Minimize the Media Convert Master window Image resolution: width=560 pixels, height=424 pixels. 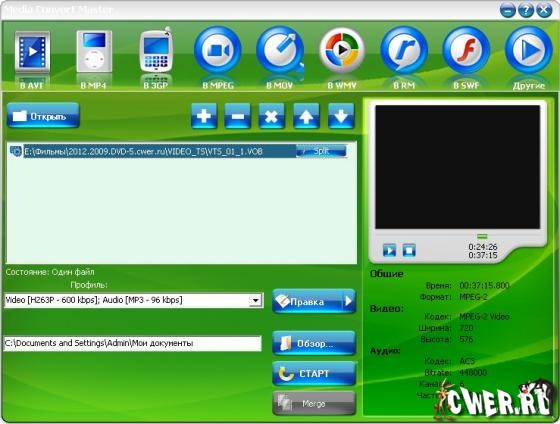coord(508,10)
